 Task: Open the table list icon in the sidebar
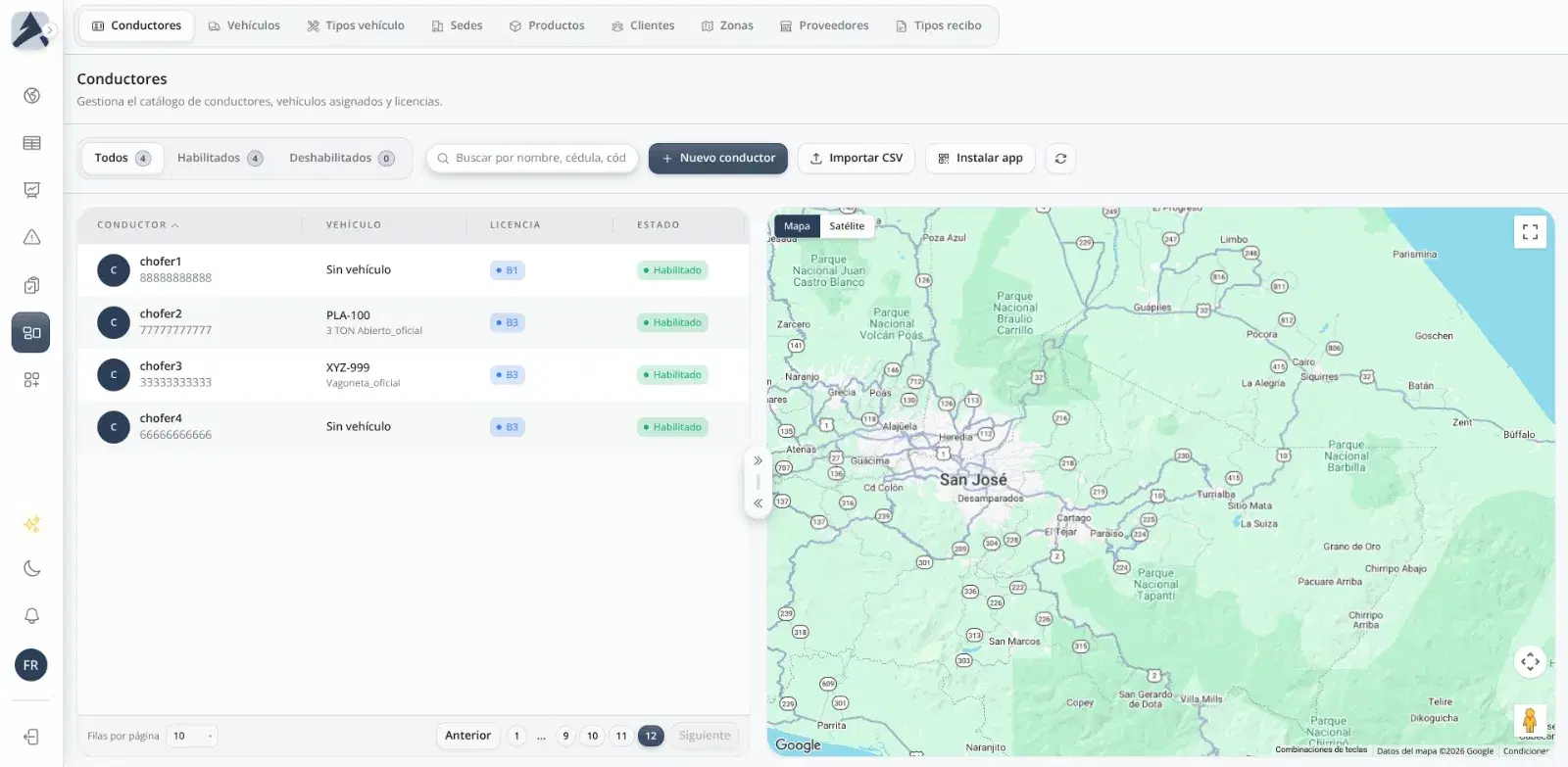tap(31, 143)
